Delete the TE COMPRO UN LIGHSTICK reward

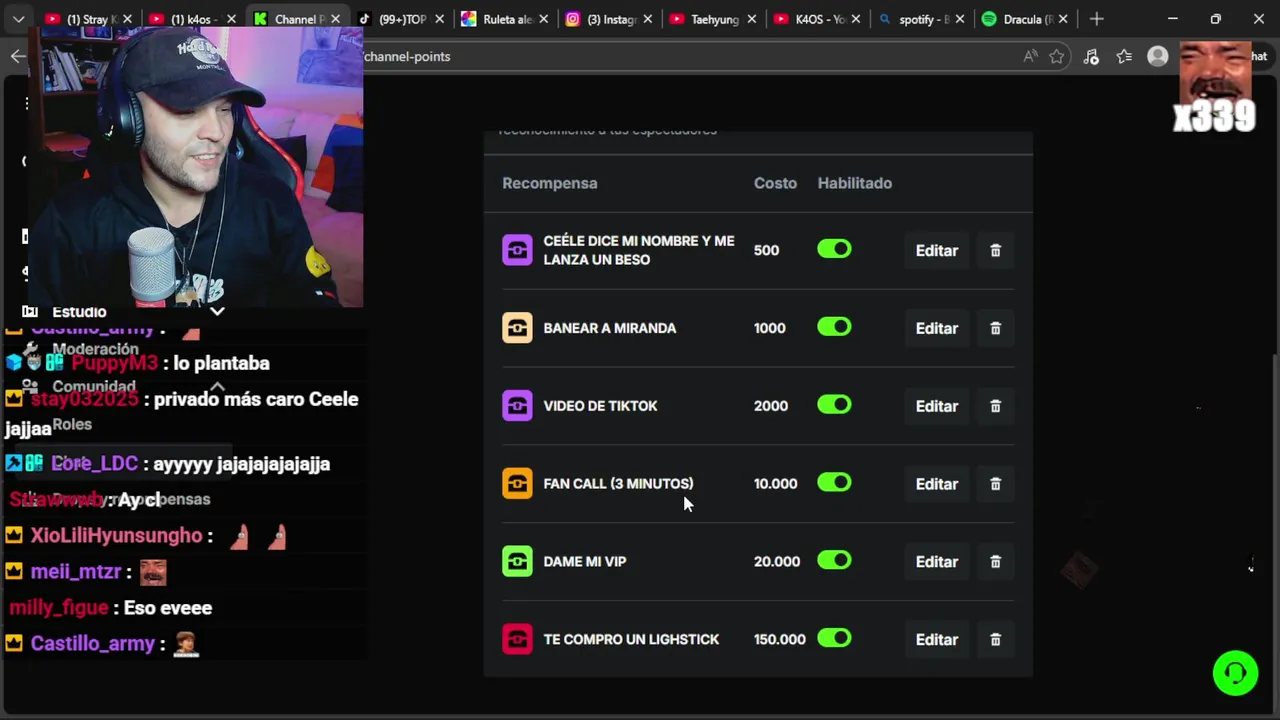coord(995,640)
